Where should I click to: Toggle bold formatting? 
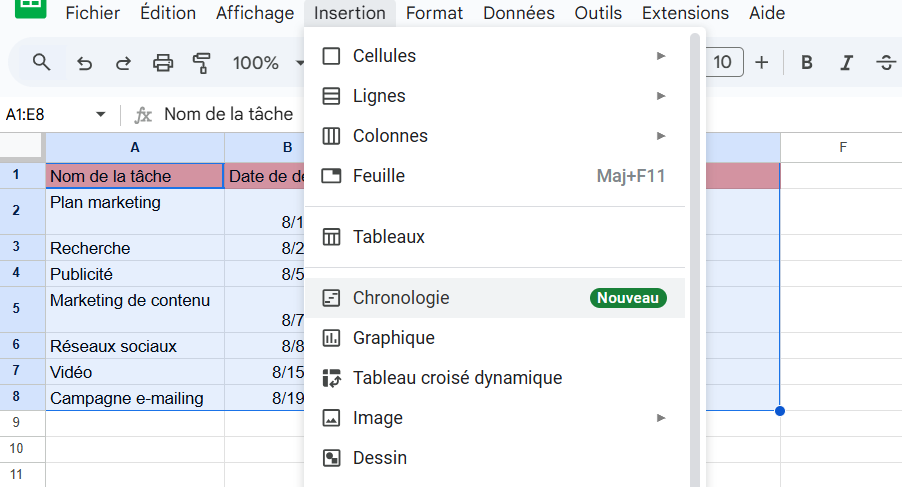coord(807,63)
